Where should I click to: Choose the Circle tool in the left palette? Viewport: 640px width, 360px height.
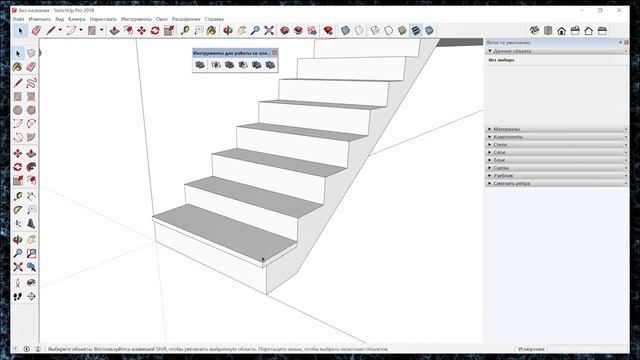click(x=18, y=110)
